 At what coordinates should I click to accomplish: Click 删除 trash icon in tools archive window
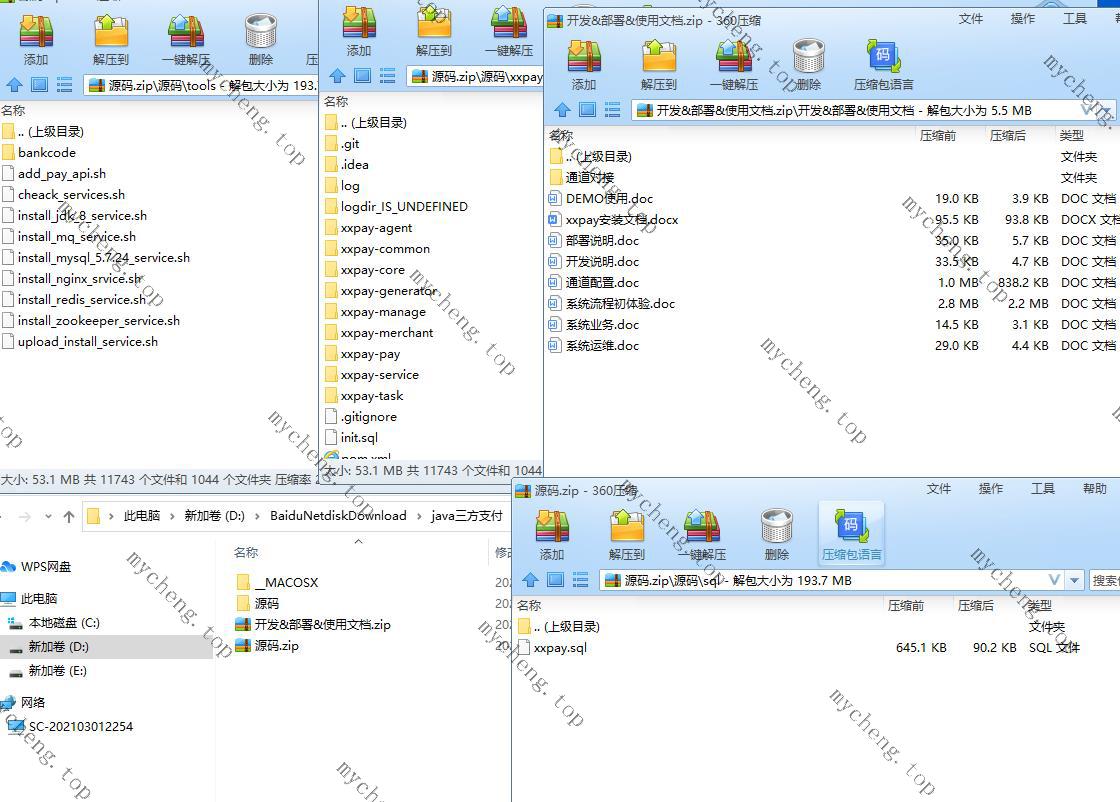261,32
